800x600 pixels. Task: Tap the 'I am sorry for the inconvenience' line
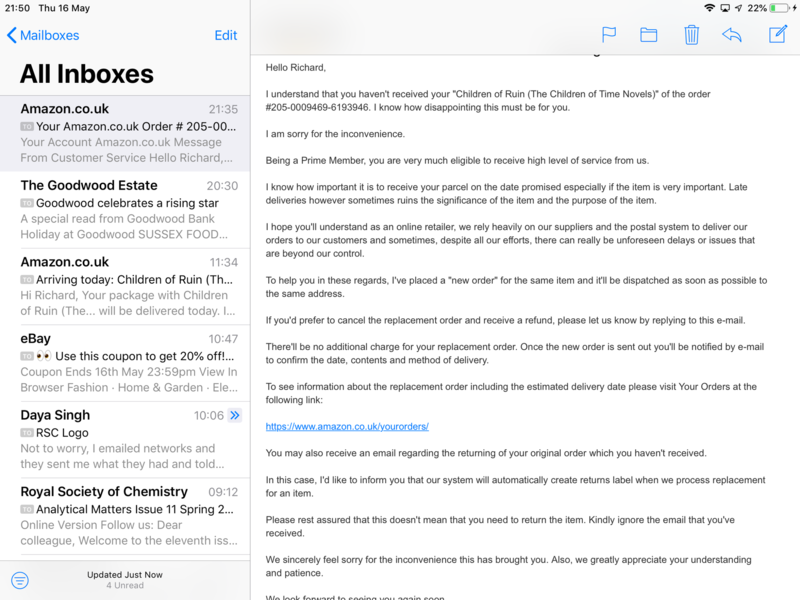[x=335, y=134]
